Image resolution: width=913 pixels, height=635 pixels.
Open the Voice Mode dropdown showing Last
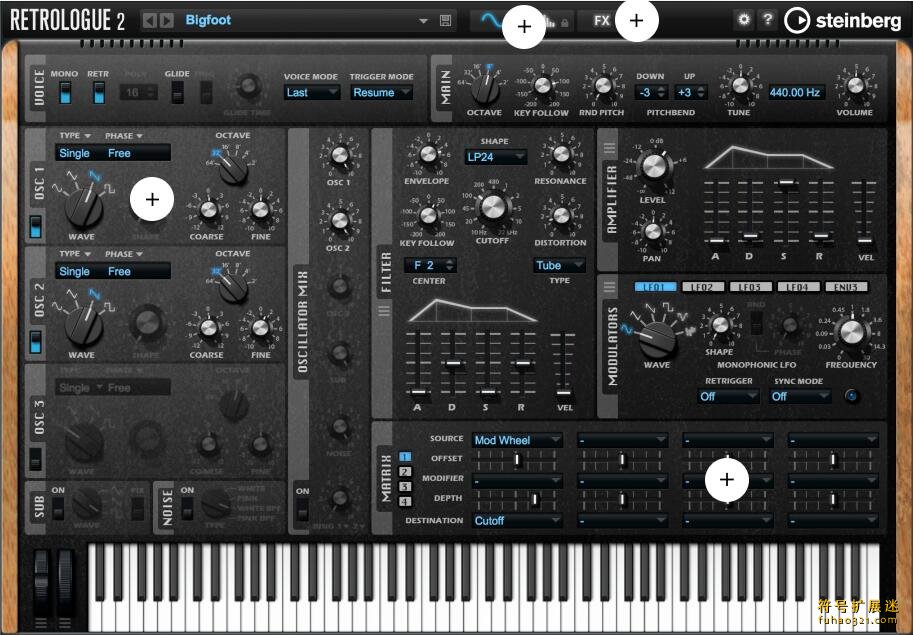pos(312,93)
